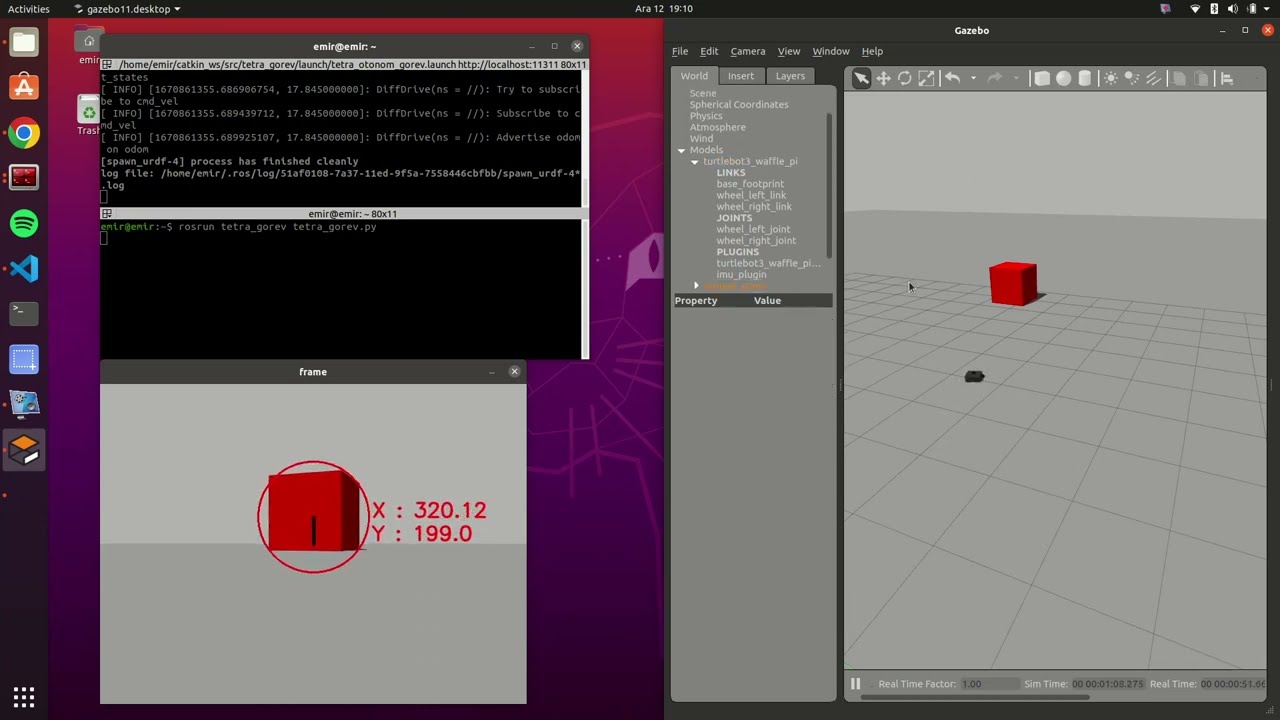Click the clock showing Ara 12 19:10
1280x720 pixels.
click(664, 9)
